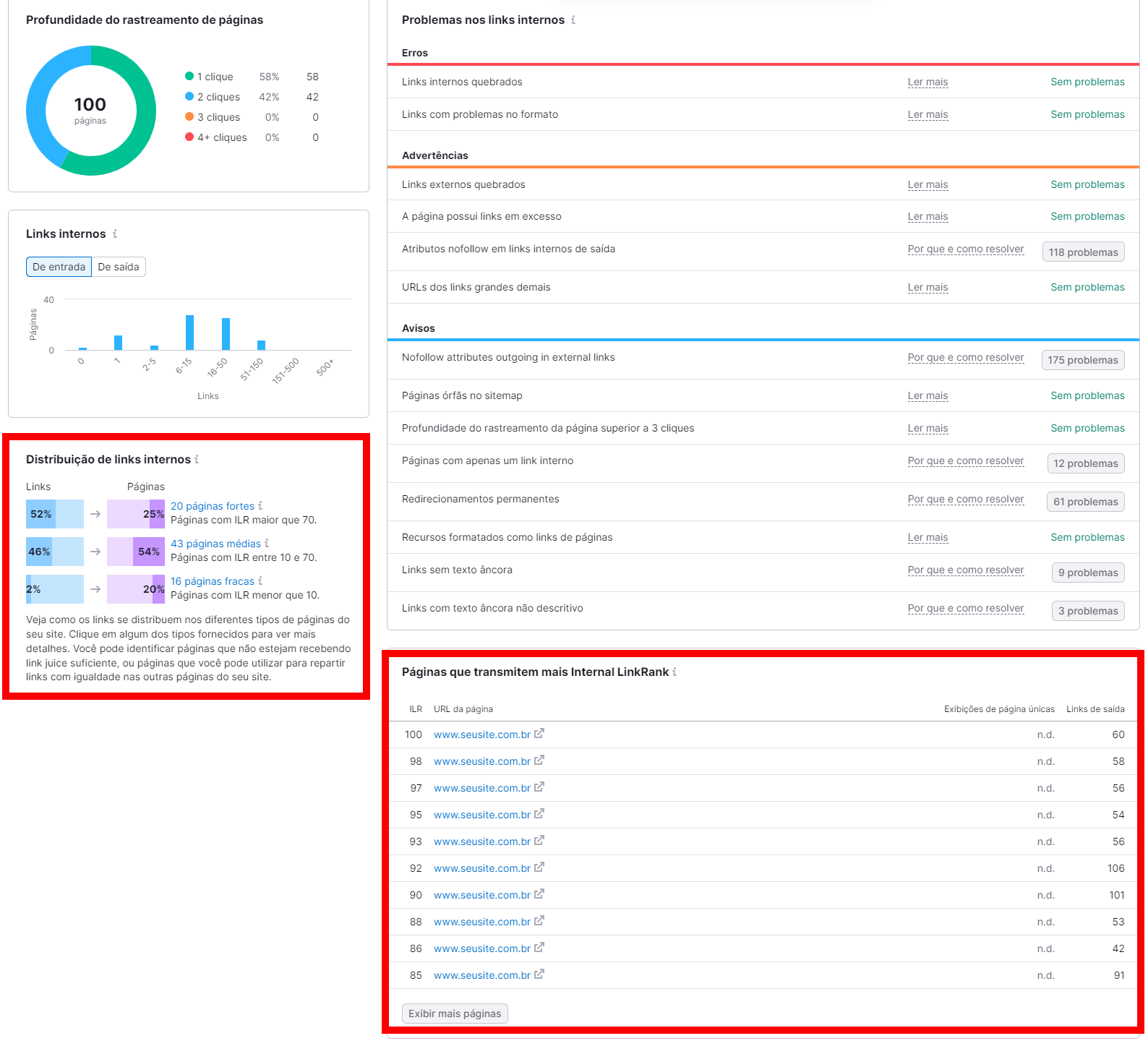Click the Exibições de página únicas column header
The width and height of the screenshot is (1148, 1041).
point(999,709)
